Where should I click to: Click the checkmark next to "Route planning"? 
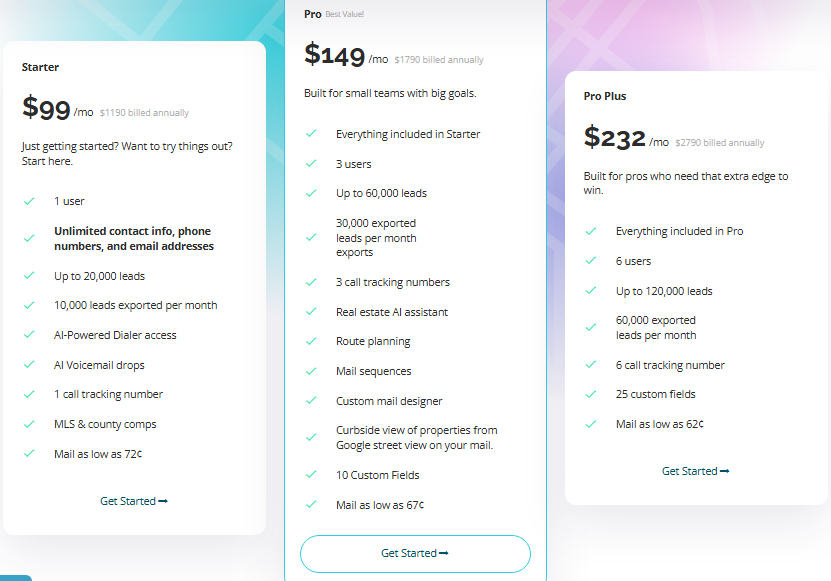pos(312,340)
